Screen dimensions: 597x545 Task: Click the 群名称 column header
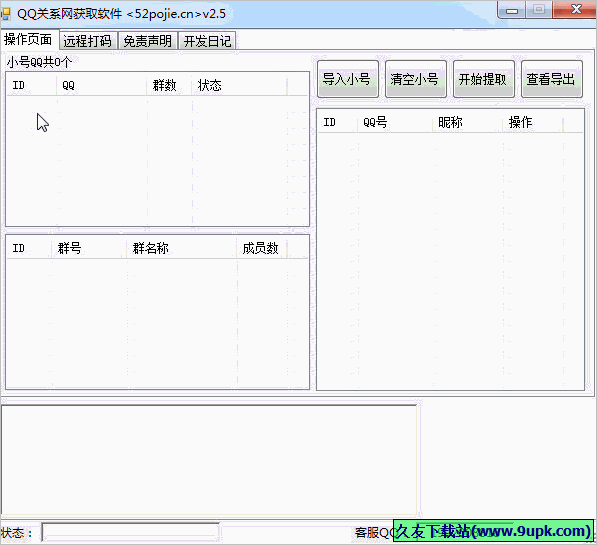181,248
